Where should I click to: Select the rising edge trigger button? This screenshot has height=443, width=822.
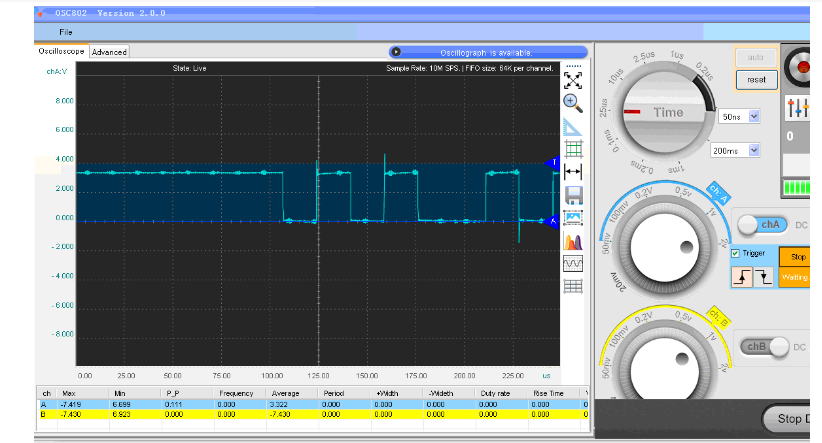click(x=740, y=276)
